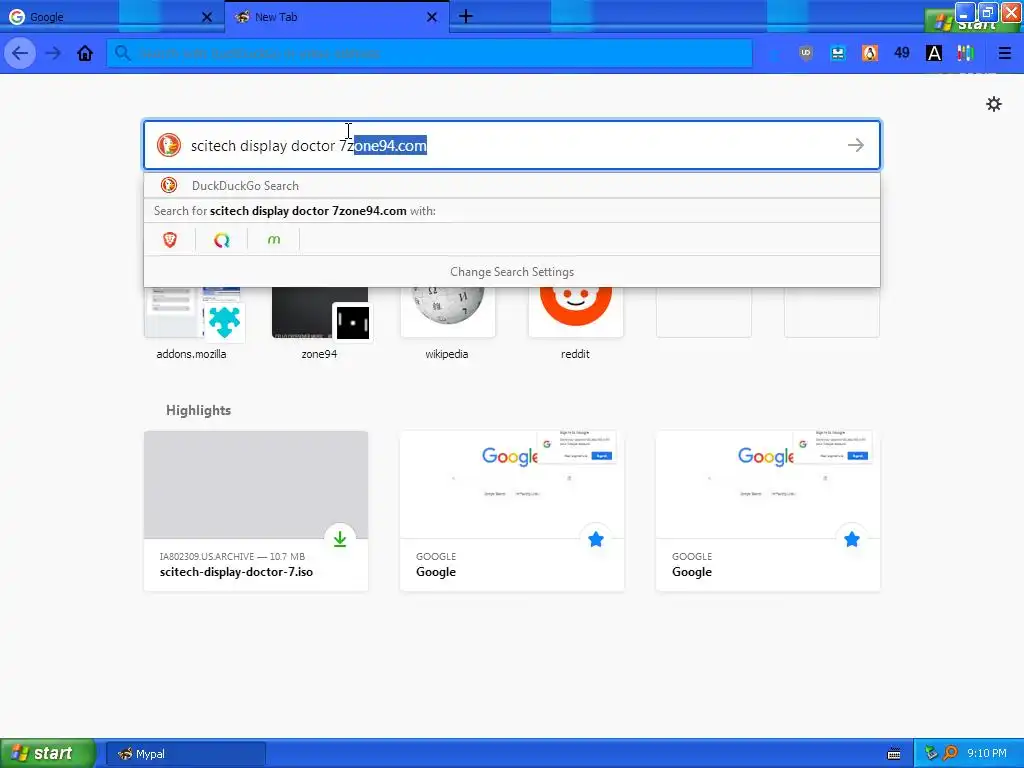Open the zone94 top site tile
1024x768 pixels.
(x=319, y=323)
